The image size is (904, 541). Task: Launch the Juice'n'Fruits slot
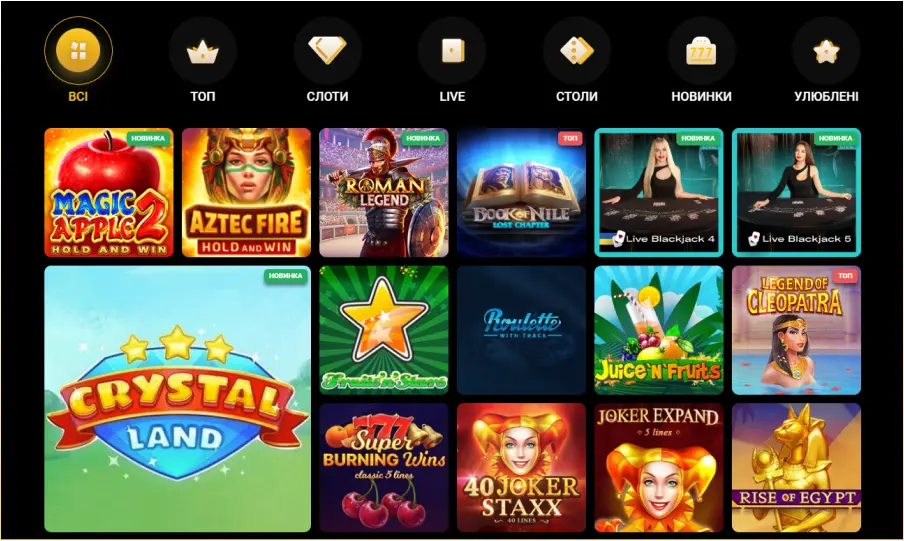[x=659, y=330]
